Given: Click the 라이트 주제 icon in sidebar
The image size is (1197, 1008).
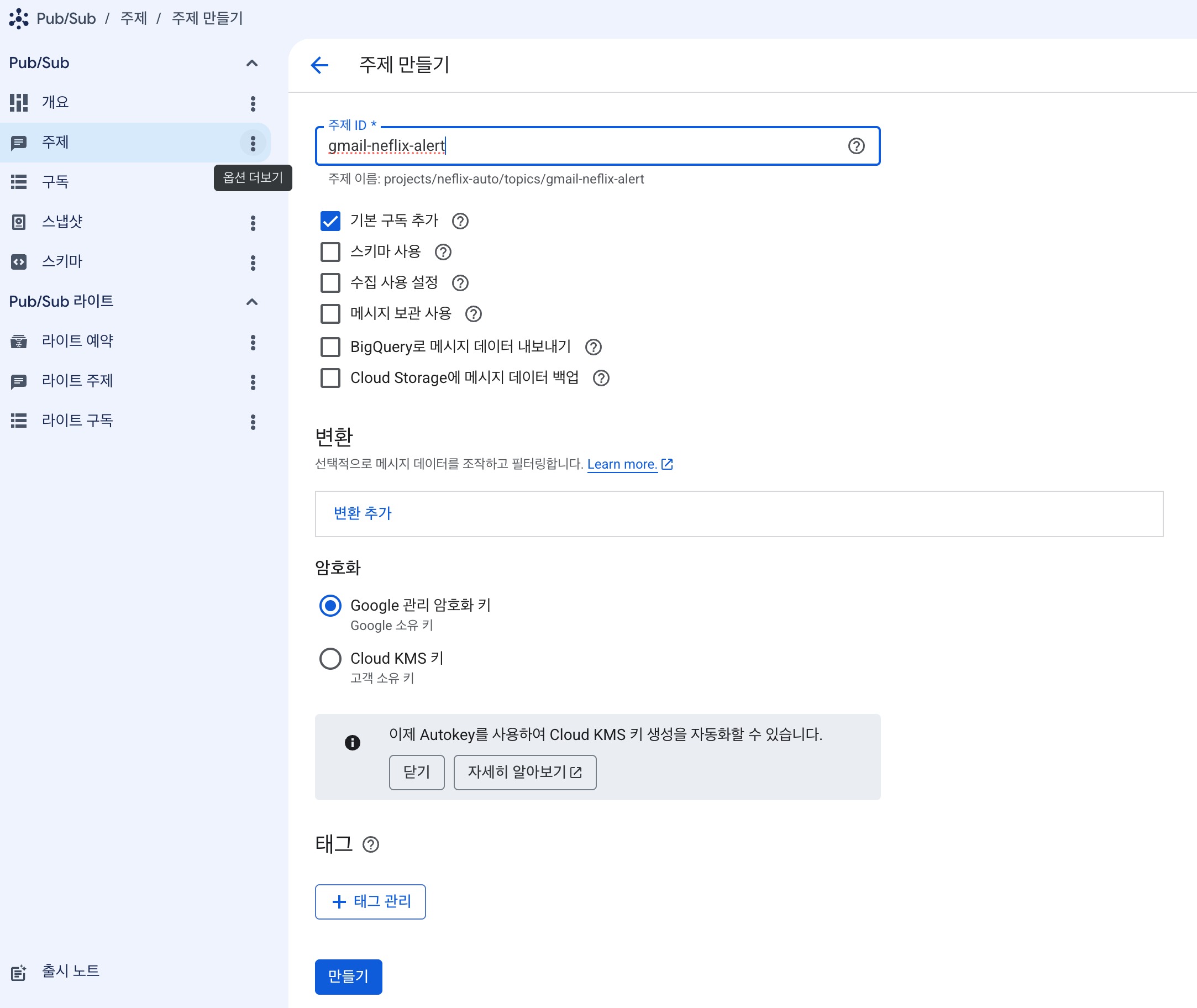Looking at the screenshot, I should tap(18, 381).
